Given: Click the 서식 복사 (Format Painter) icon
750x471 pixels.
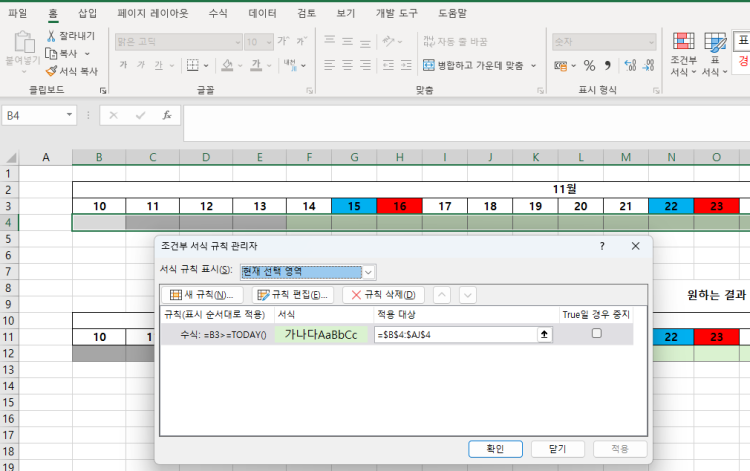Looking at the screenshot, I should (x=51, y=72).
